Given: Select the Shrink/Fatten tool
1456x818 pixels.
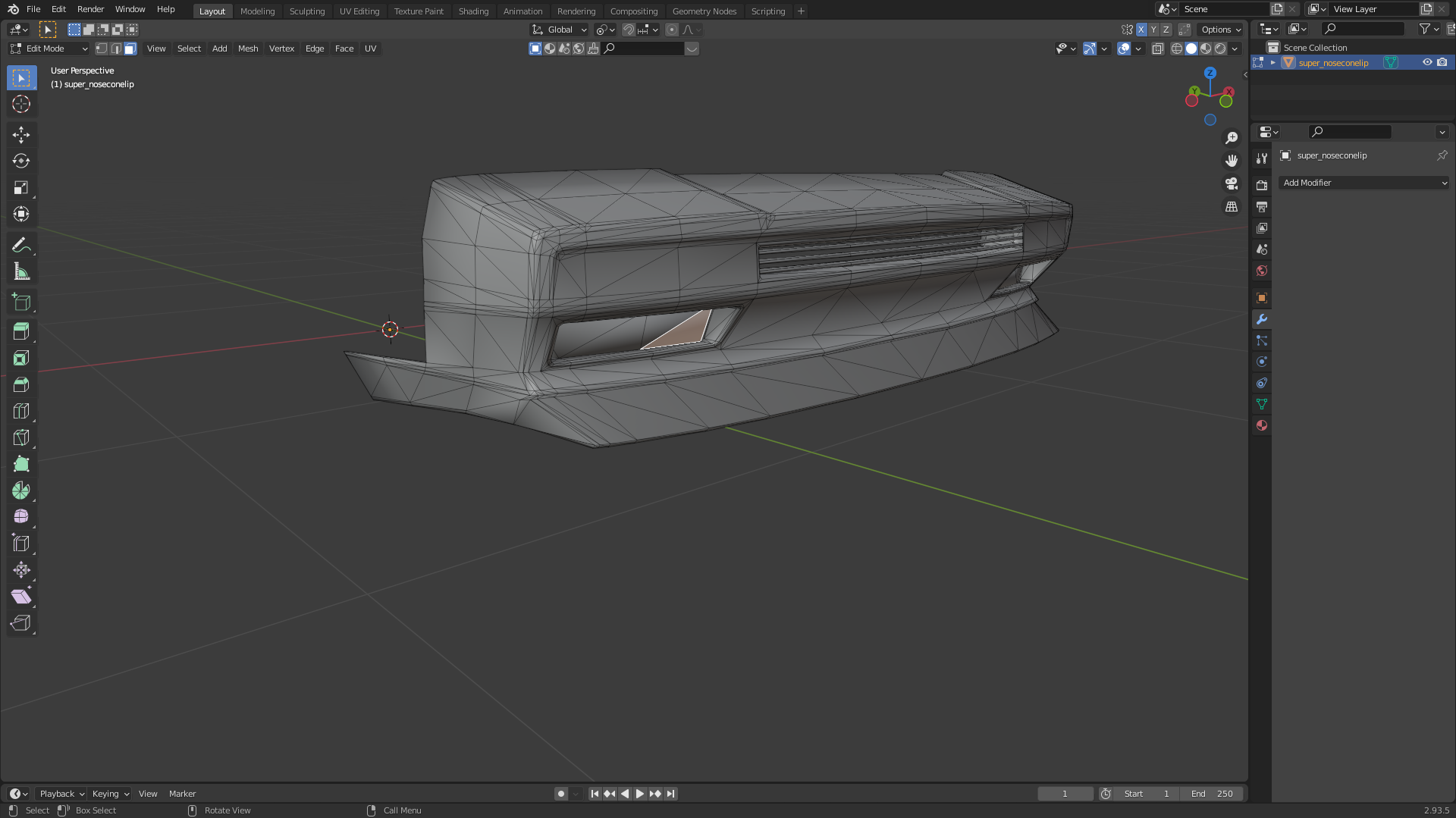Looking at the screenshot, I should tap(21, 570).
